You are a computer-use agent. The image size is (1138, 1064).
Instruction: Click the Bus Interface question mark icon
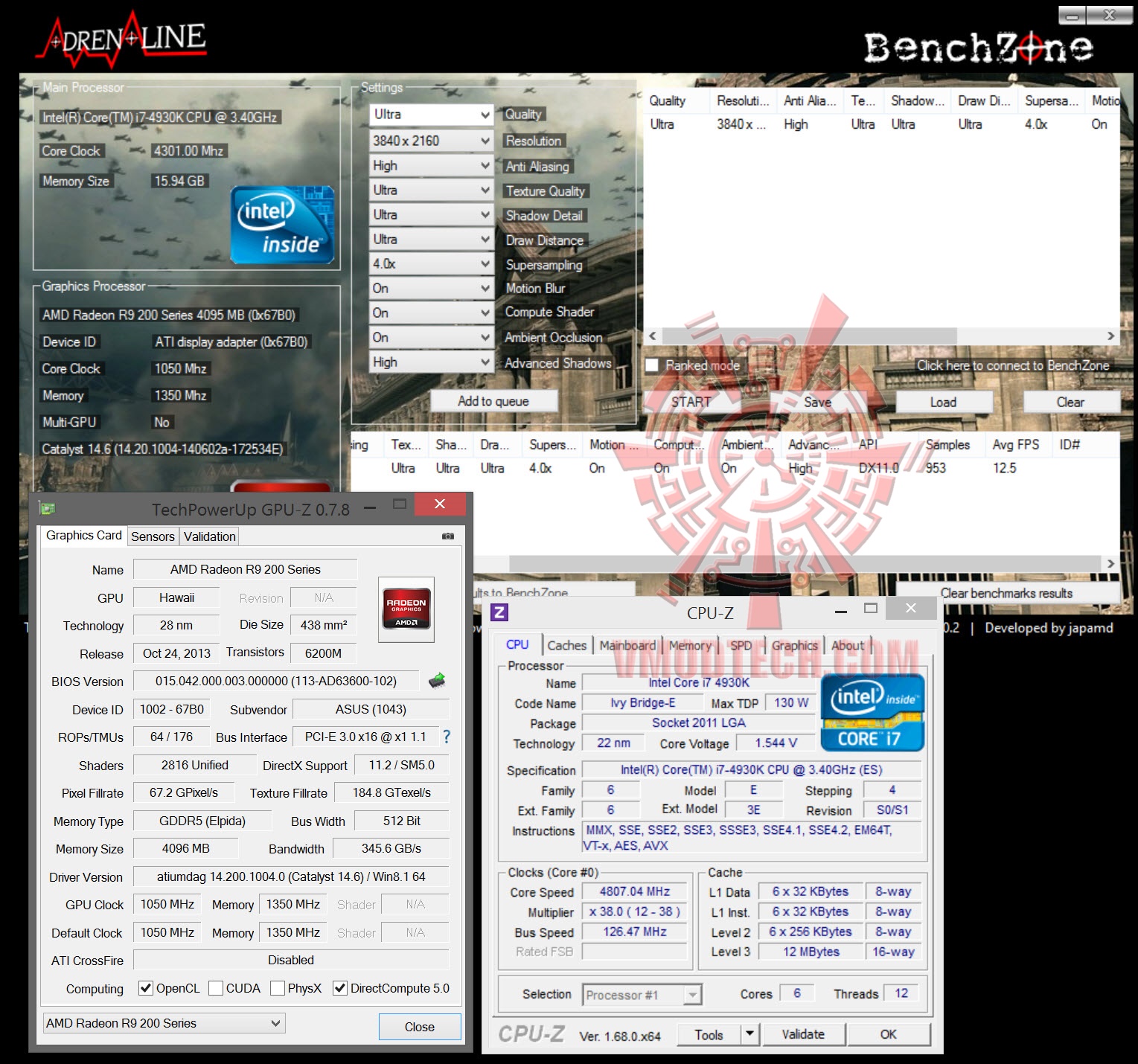click(447, 737)
